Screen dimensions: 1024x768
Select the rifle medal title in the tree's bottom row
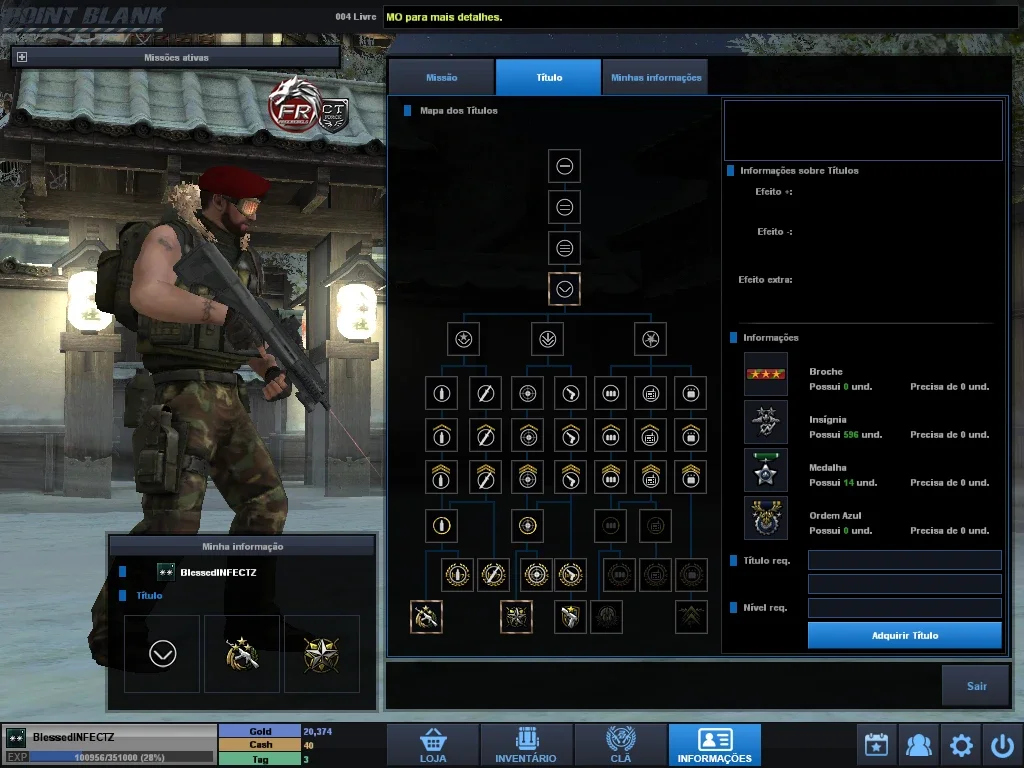(426, 617)
